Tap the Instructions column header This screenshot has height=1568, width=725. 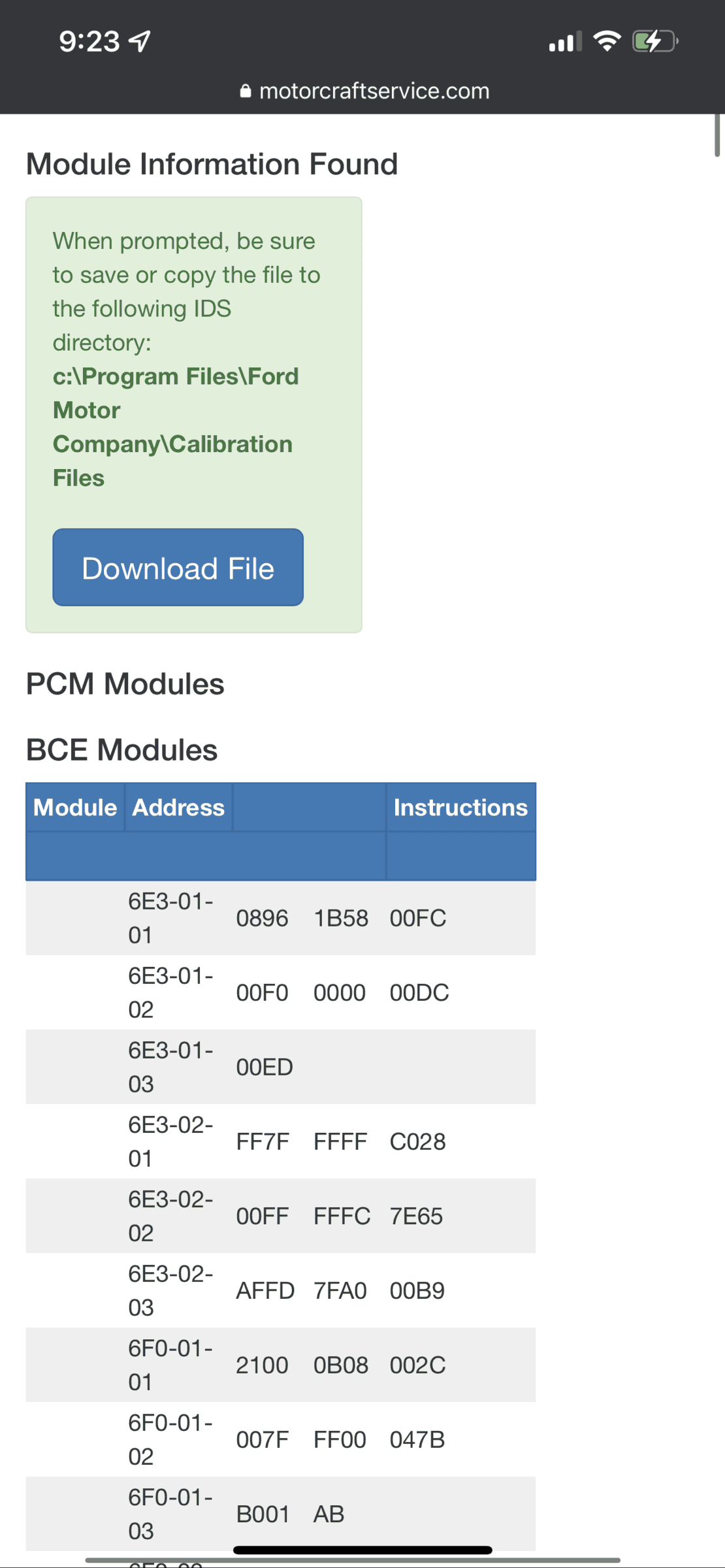pyautogui.click(x=460, y=808)
